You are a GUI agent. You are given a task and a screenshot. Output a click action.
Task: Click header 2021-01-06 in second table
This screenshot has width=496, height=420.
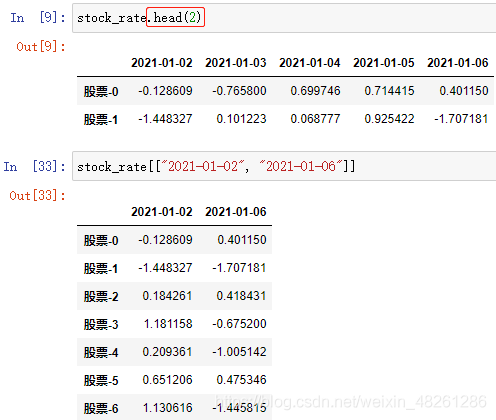236,212
